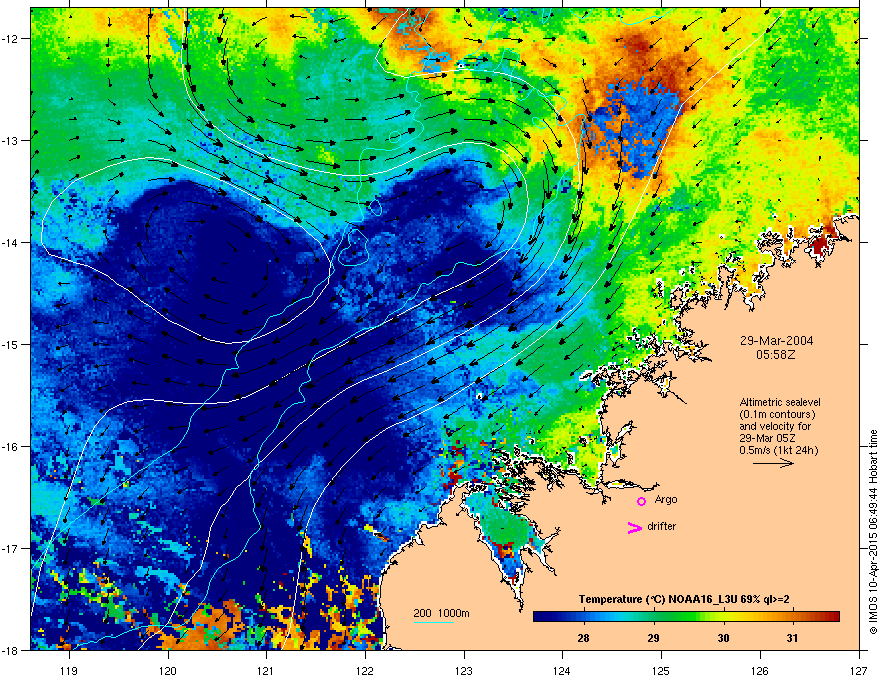
Task: Click the longitude axis label 124
Action: click(562, 670)
